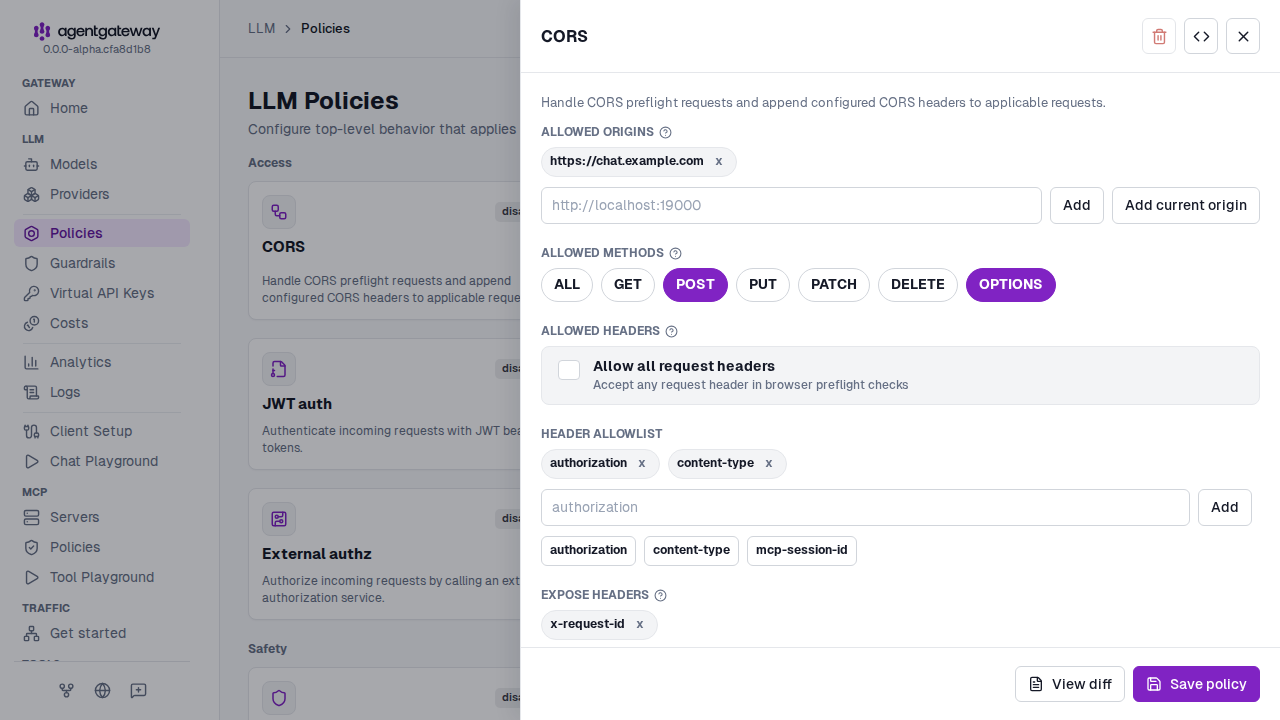The image size is (1280, 720).
Task: Open Providers in the sidebar
Action: click(101, 194)
